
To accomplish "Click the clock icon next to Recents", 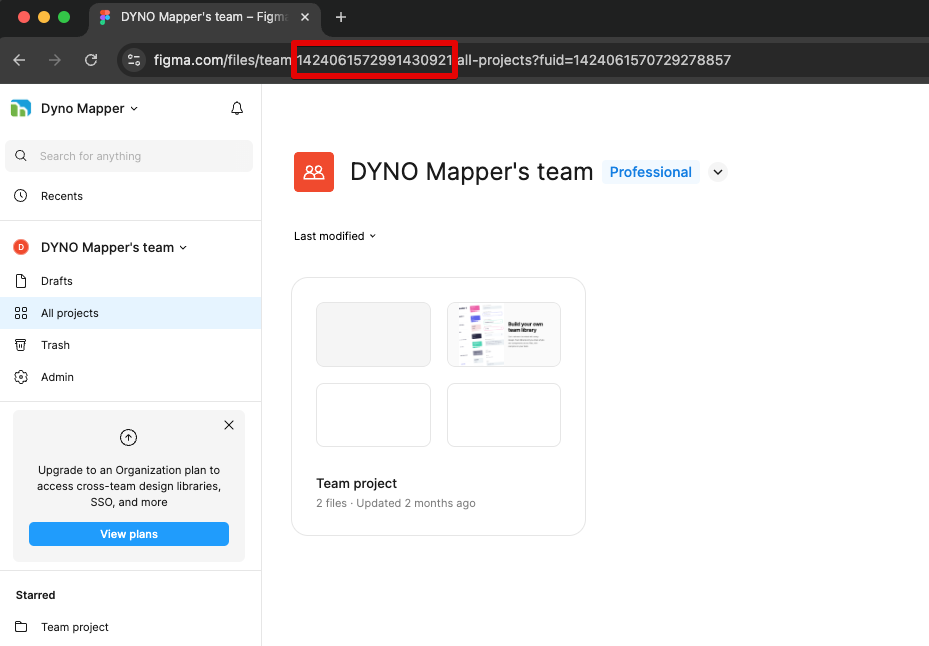I will pos(21,196).
